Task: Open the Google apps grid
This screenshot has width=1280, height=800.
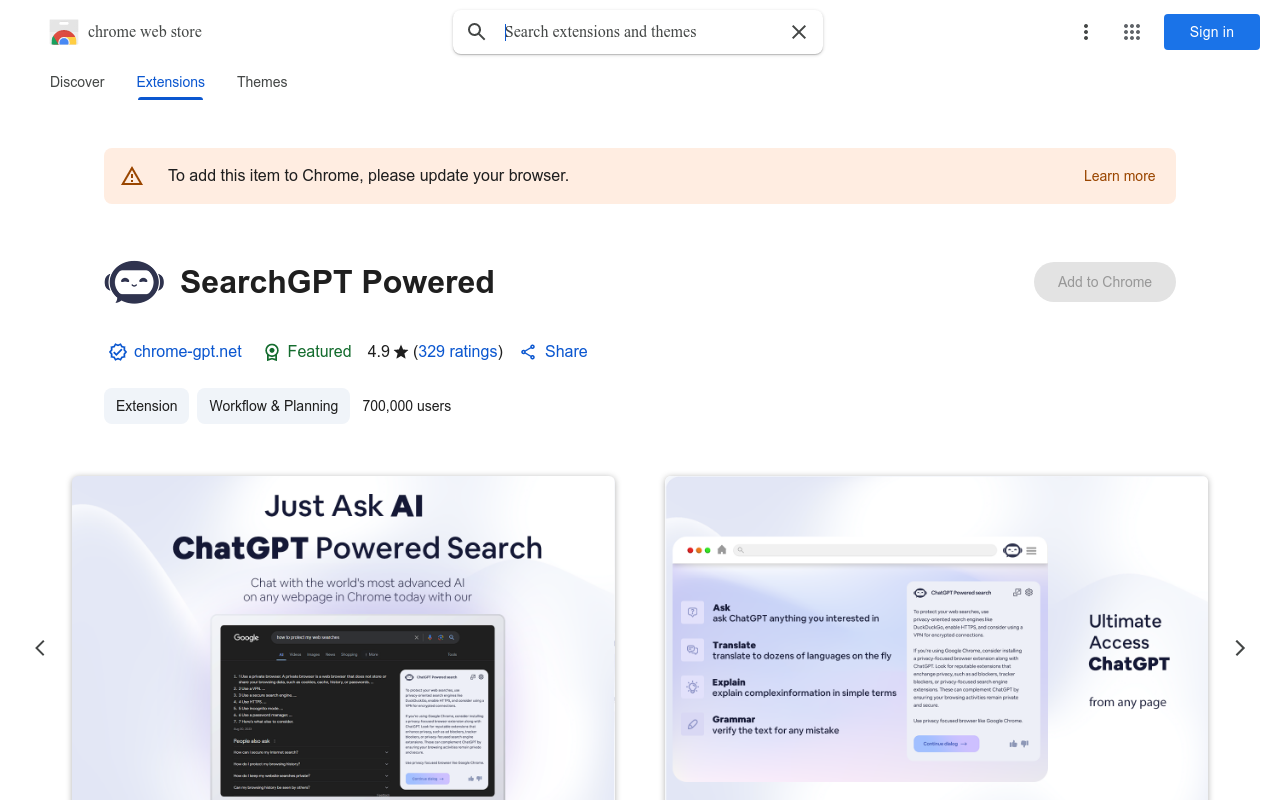Action: (1132, 32)
